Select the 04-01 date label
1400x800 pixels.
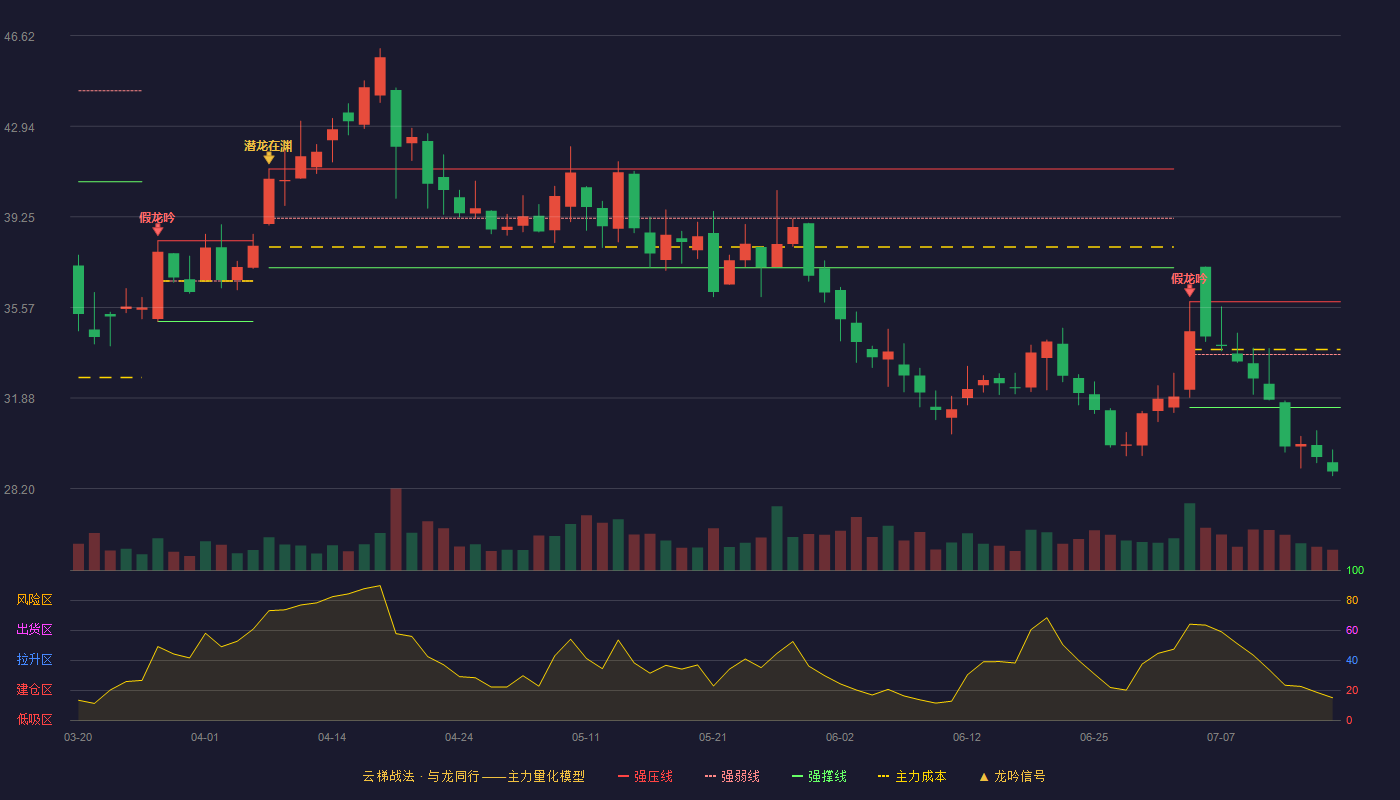click(x=205, y=737)
